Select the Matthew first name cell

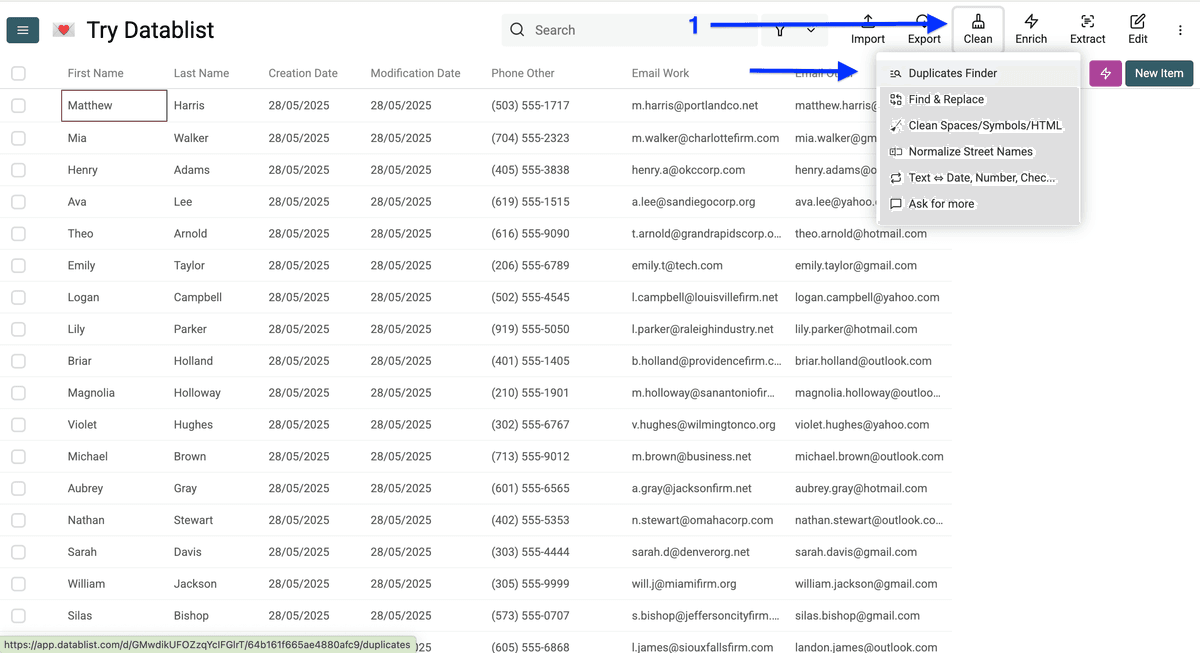114,106
